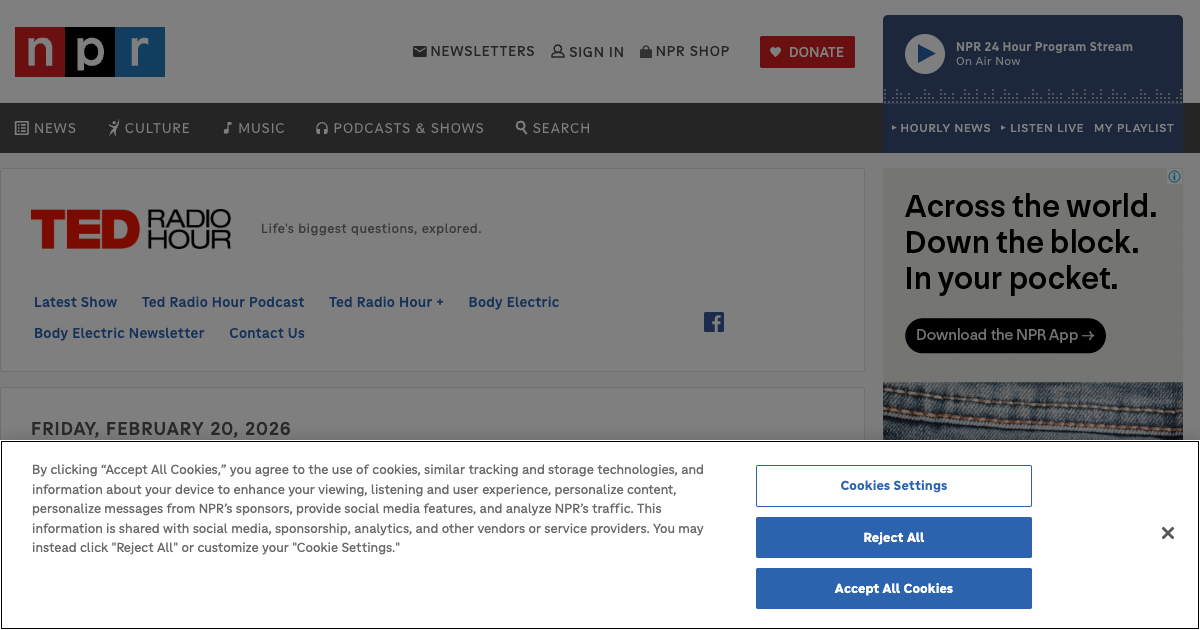Click the Donate heart button
Screen dimensions: 1200x630
tap(807, 52)
